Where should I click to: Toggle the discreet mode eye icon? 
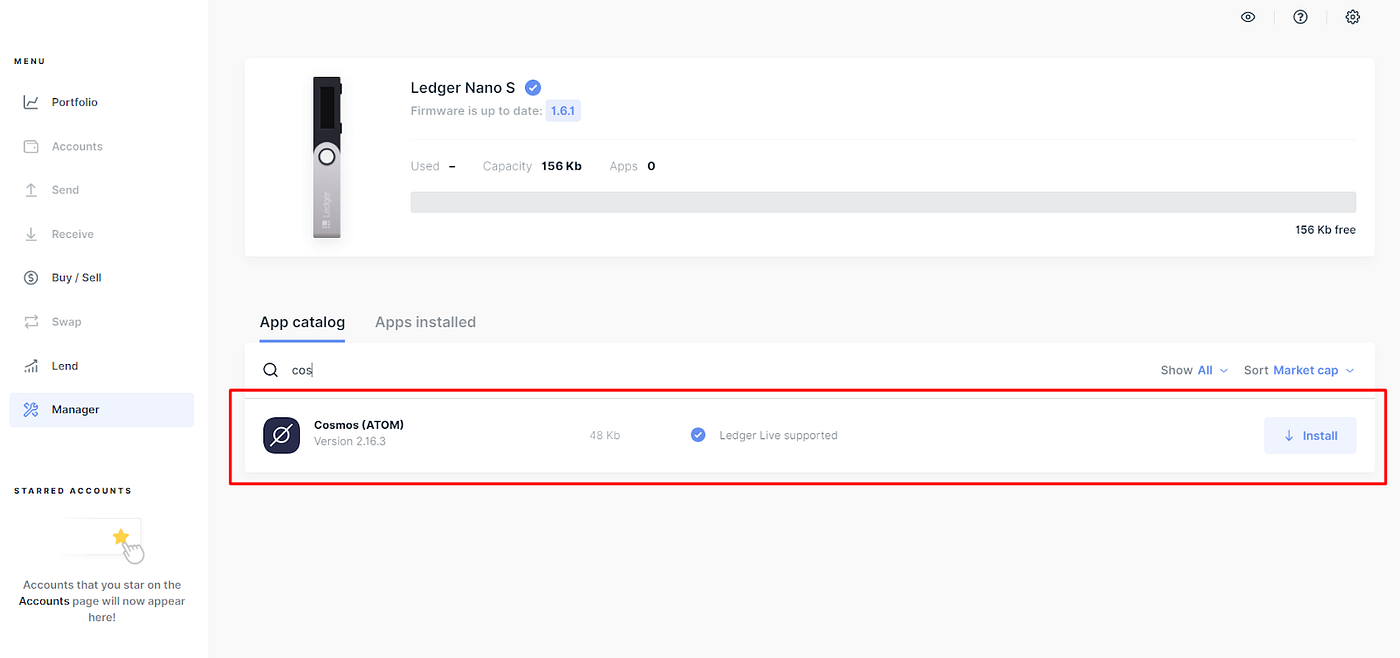[x=1248, y=17]
